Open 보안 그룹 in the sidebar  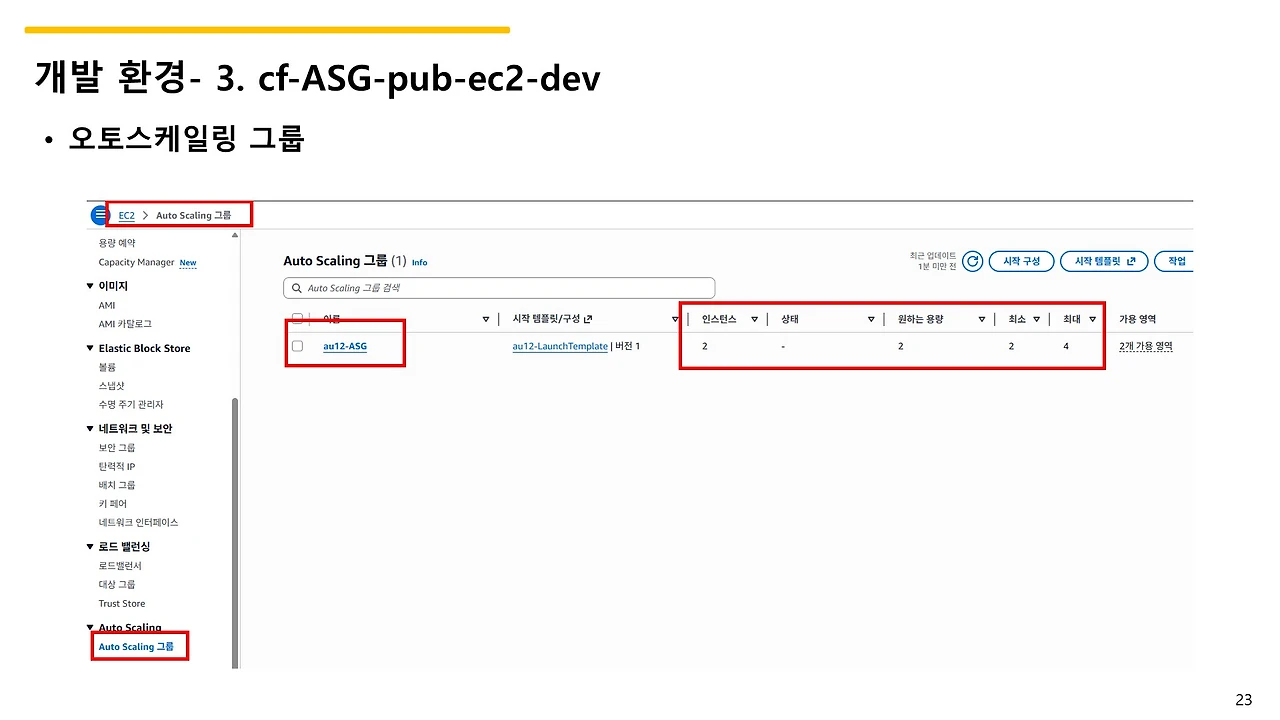point(117,447)
